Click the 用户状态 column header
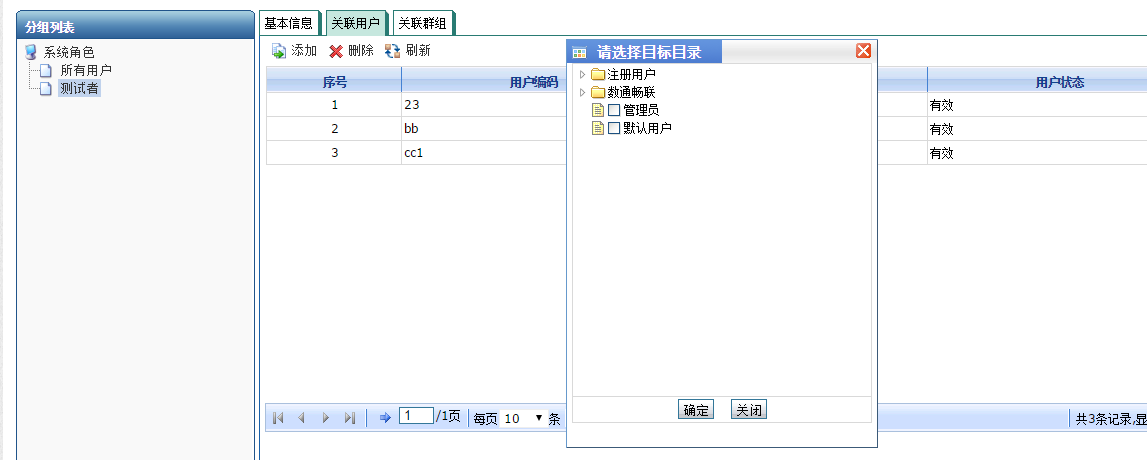Viewport: 1147px width, 460px height. click(x=1060, y=82)
